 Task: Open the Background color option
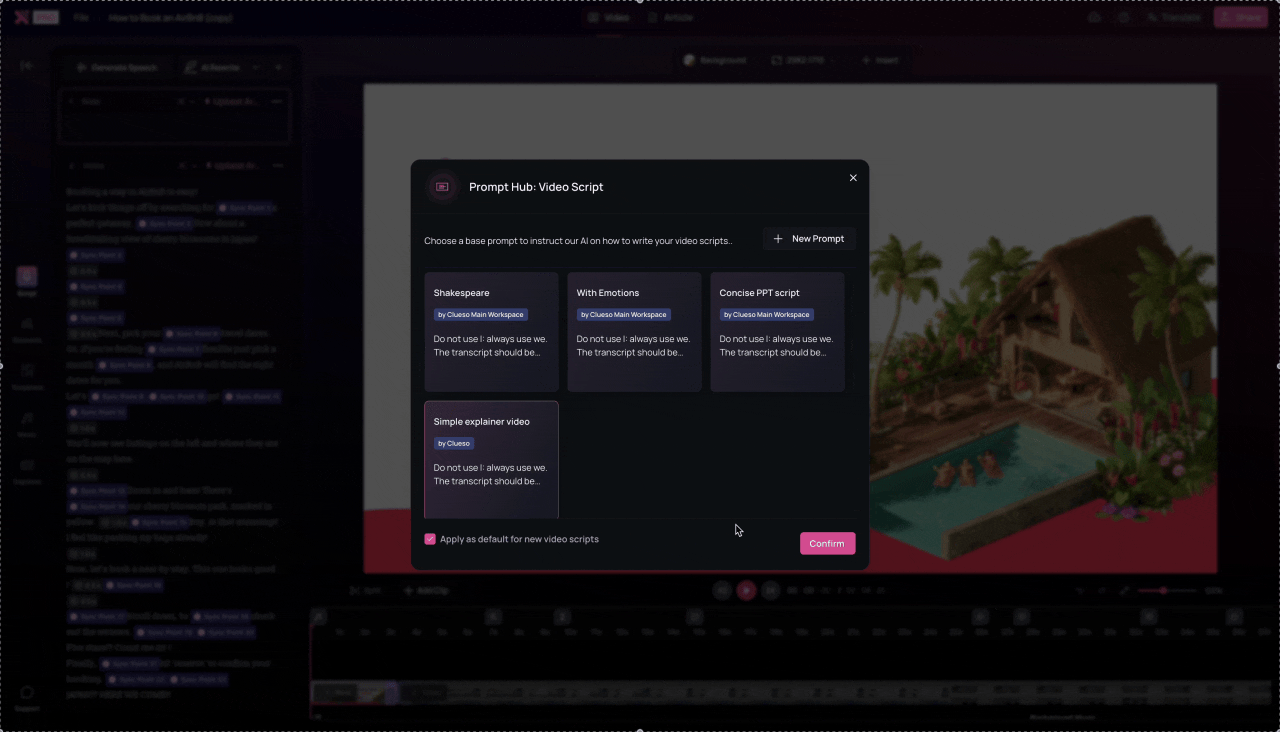(x=716, y=60)
